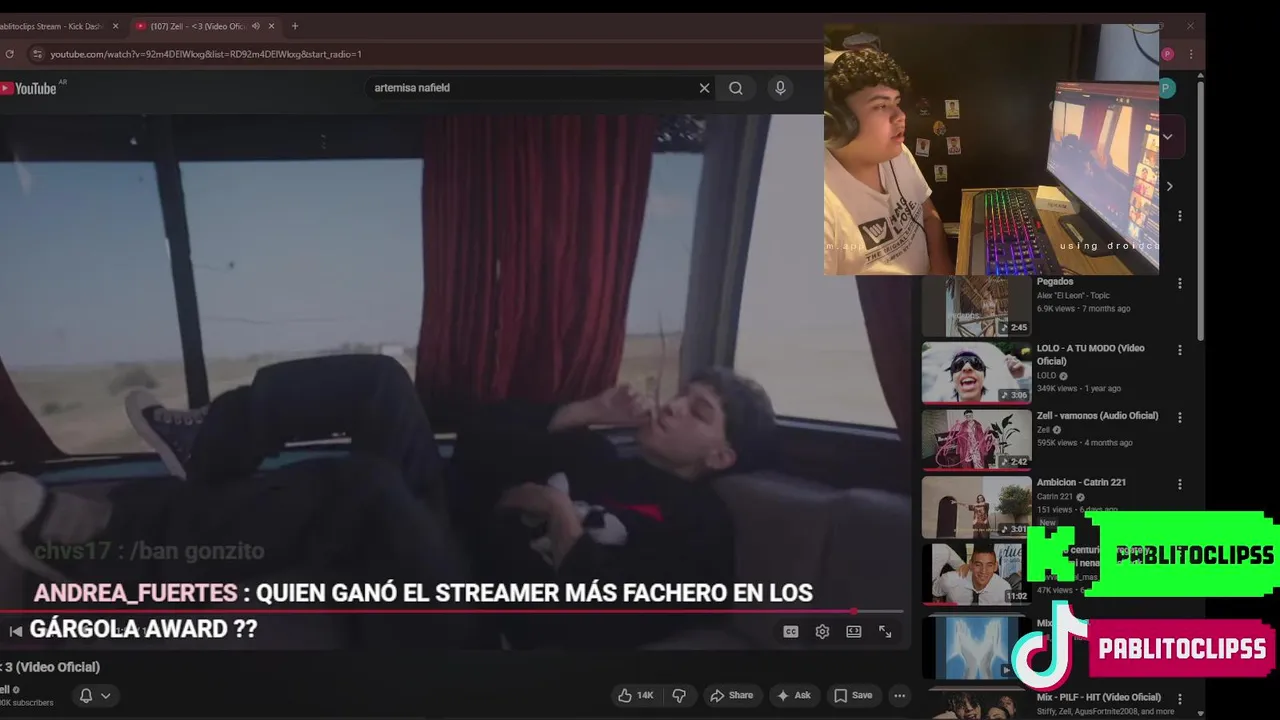Open the more actions ellipsis below the video
Viewport: 1280px width, 720px height.
tap(900, 695)
